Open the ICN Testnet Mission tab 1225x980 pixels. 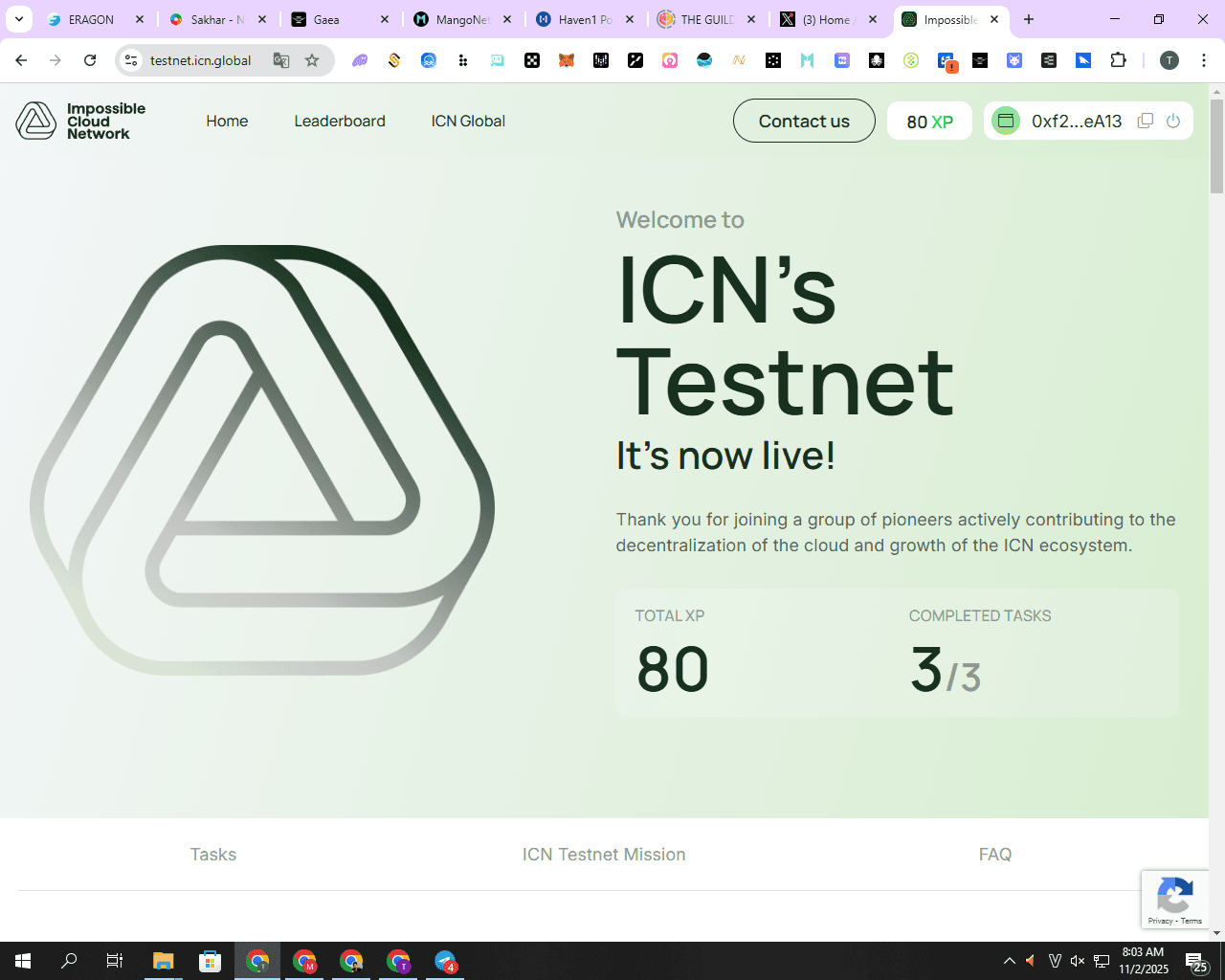604,855
